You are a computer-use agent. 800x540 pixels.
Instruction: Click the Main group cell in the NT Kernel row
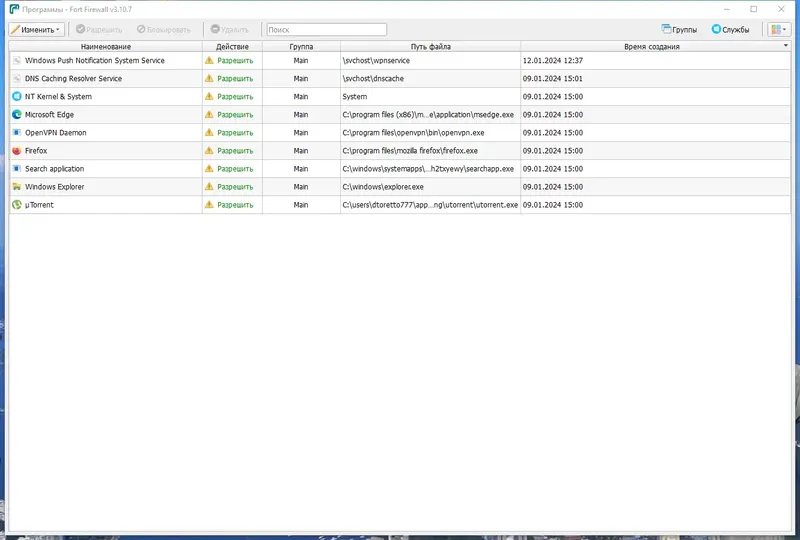pos(301,96)
